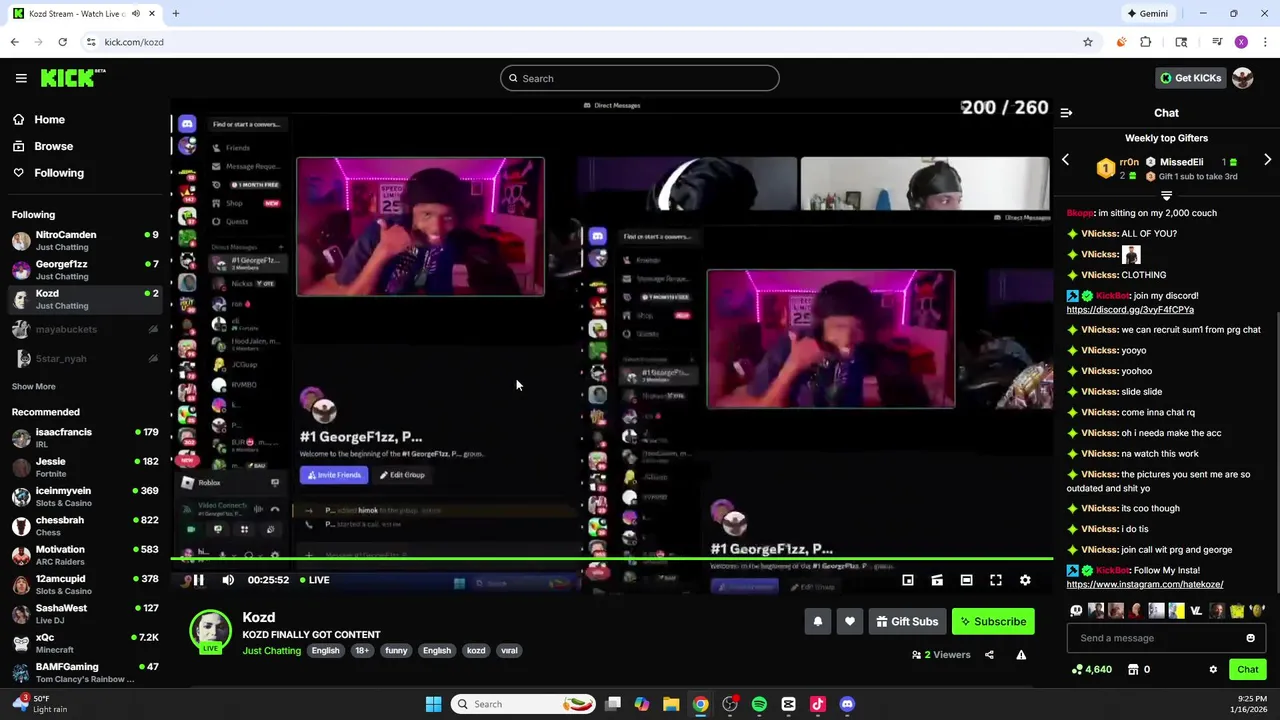This screenshot has height=720, width=1280.
Task: Open the discord.gg invite link
Action: [1130, 310]
